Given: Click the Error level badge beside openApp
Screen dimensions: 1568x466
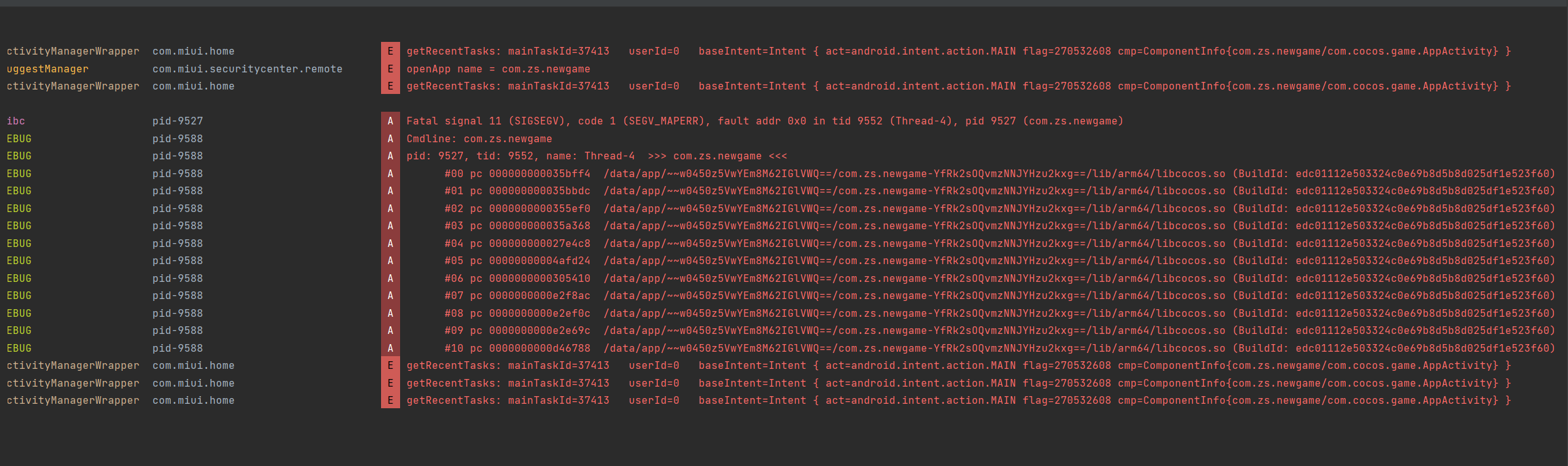Looking at the screenshot, I should pos(390,69).
